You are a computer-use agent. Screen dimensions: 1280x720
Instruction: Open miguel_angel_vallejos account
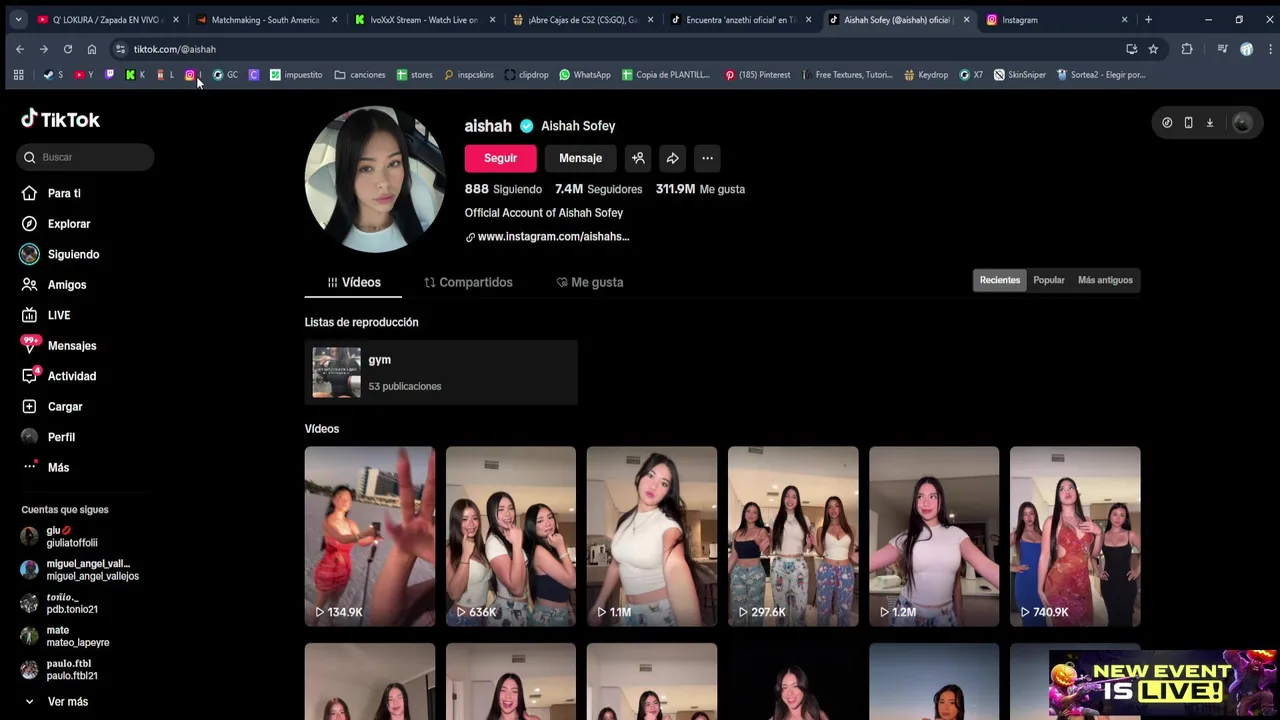point(80,570)
